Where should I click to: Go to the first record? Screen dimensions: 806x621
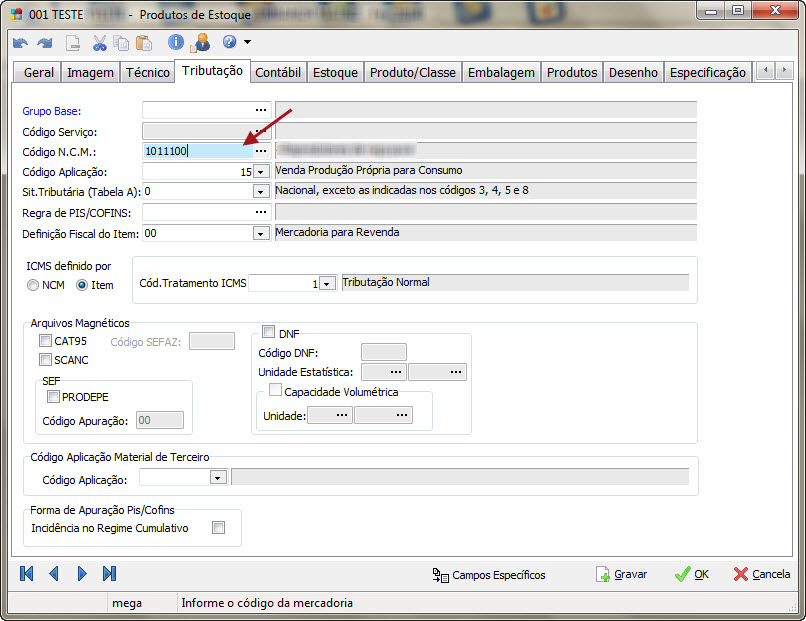click(27, 574)
